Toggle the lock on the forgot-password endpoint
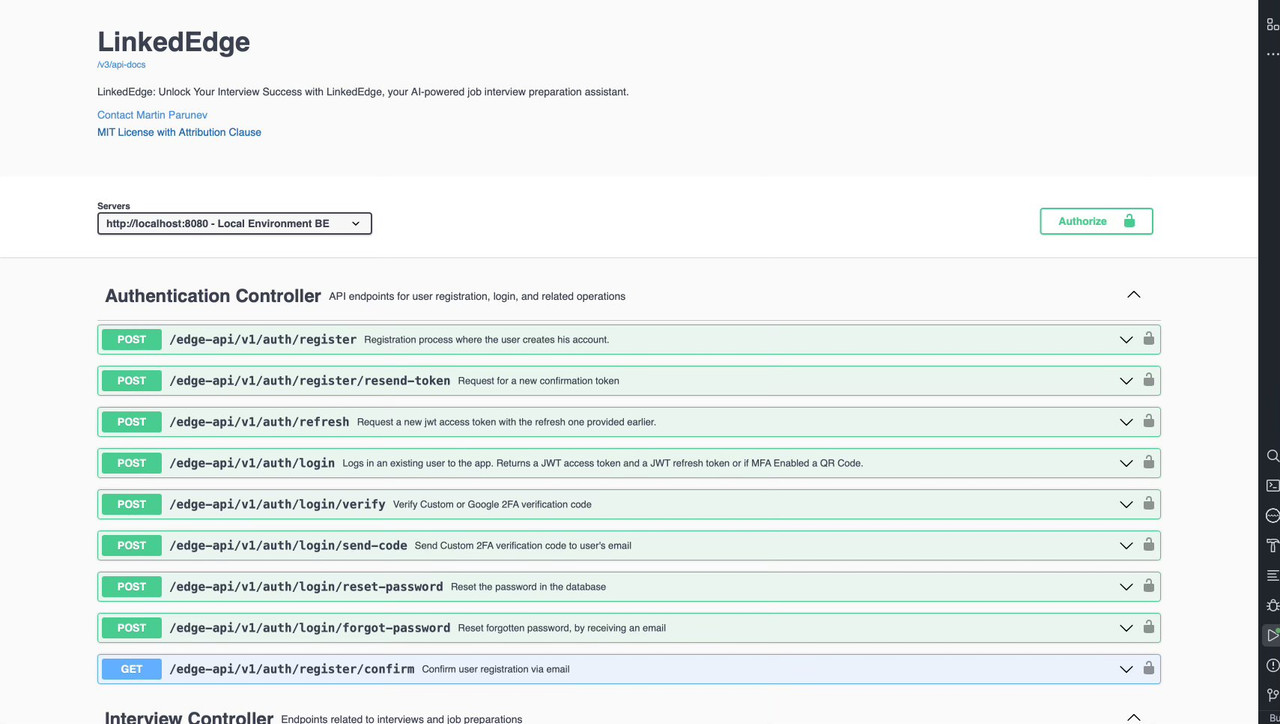Viewport: 1280px width, 724px height. click(x=1148, y=627)
